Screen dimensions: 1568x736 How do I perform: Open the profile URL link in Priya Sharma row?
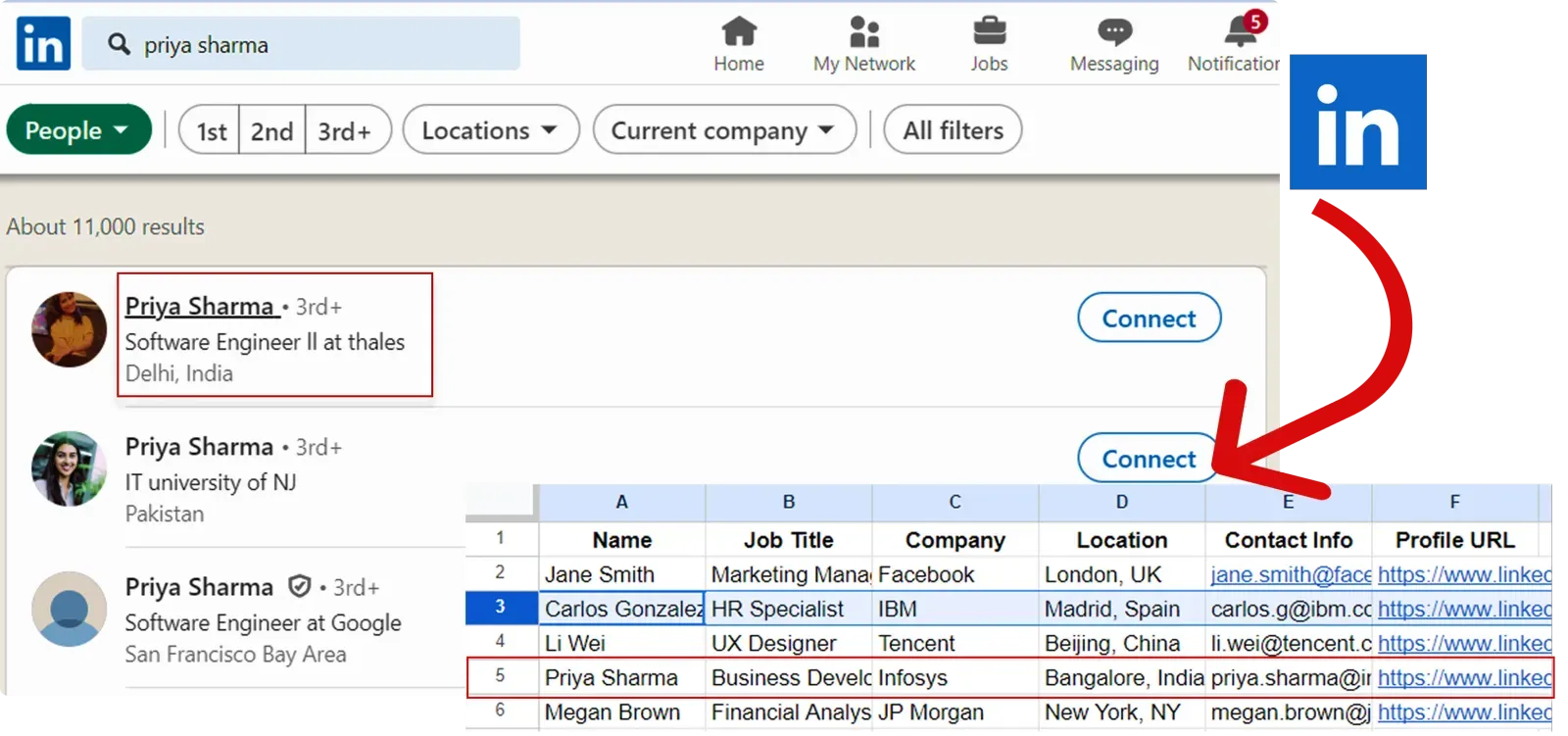(x=1464, y=677)
